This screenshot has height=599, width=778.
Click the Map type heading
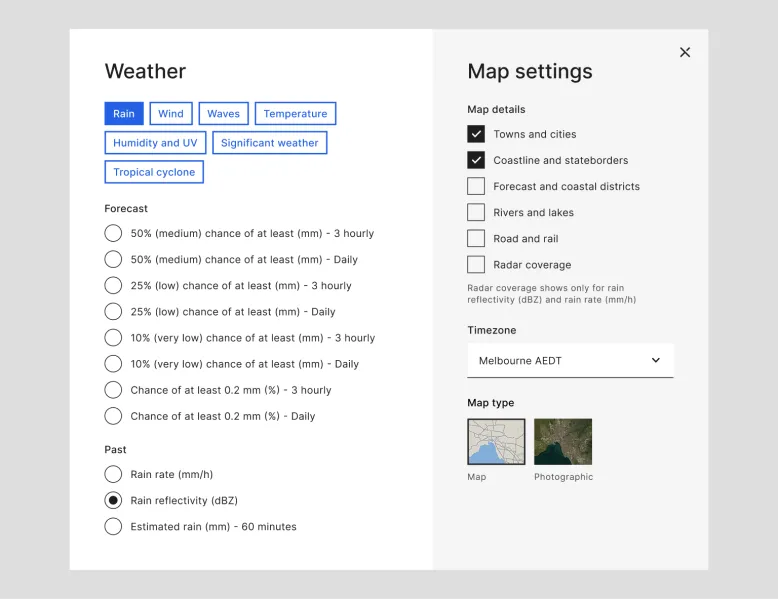[x=491, y=402]
